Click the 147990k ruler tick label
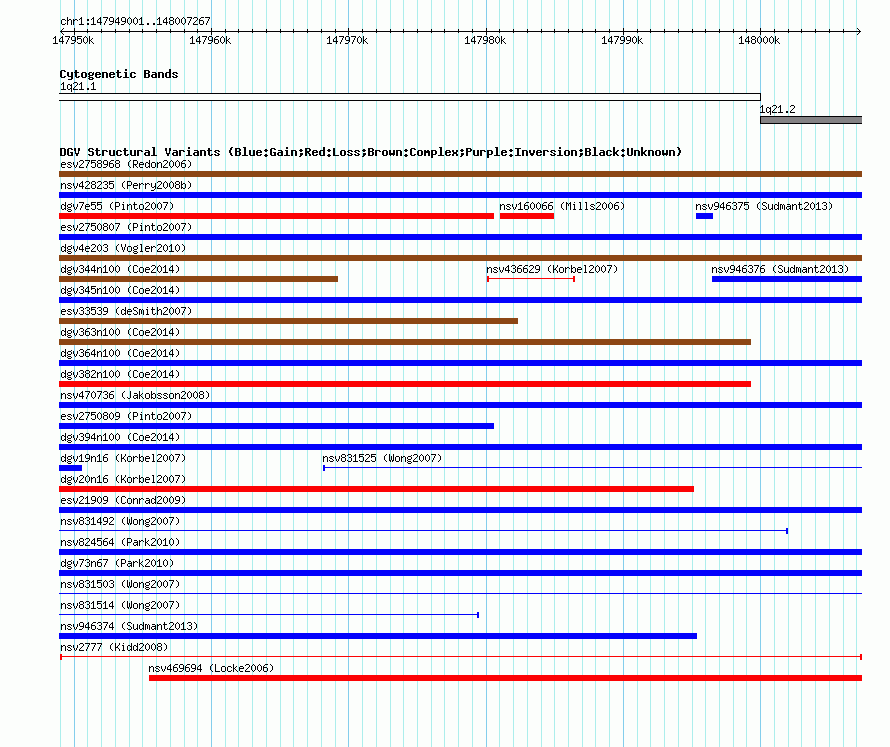 point(622,41)
